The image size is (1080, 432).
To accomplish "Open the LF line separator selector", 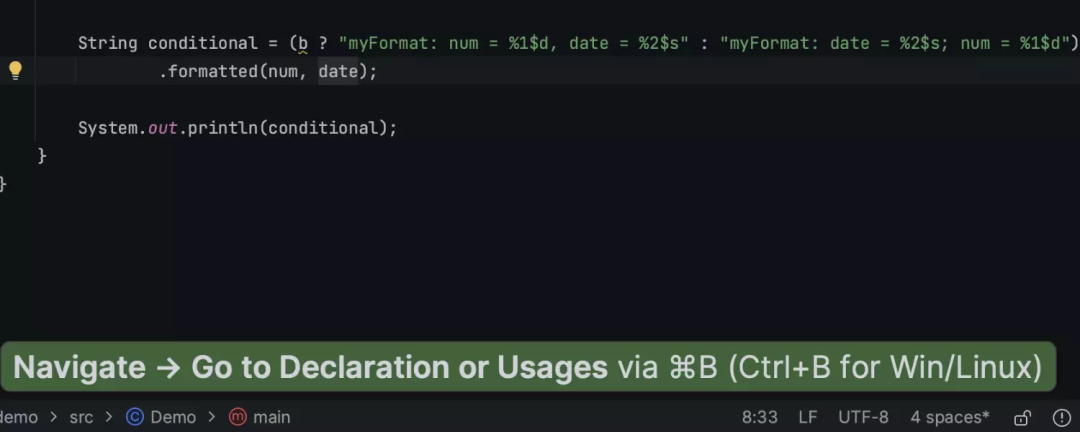I will click(807, 417).
